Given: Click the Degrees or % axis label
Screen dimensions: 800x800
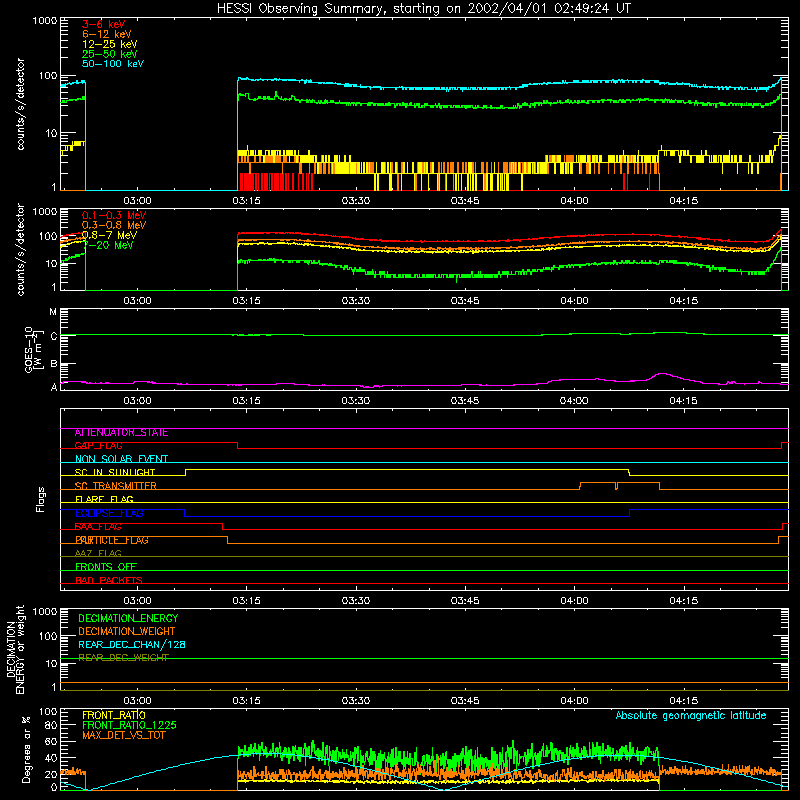Looking at the screenshot, I should pyautogui.click(x=26, y=749).
